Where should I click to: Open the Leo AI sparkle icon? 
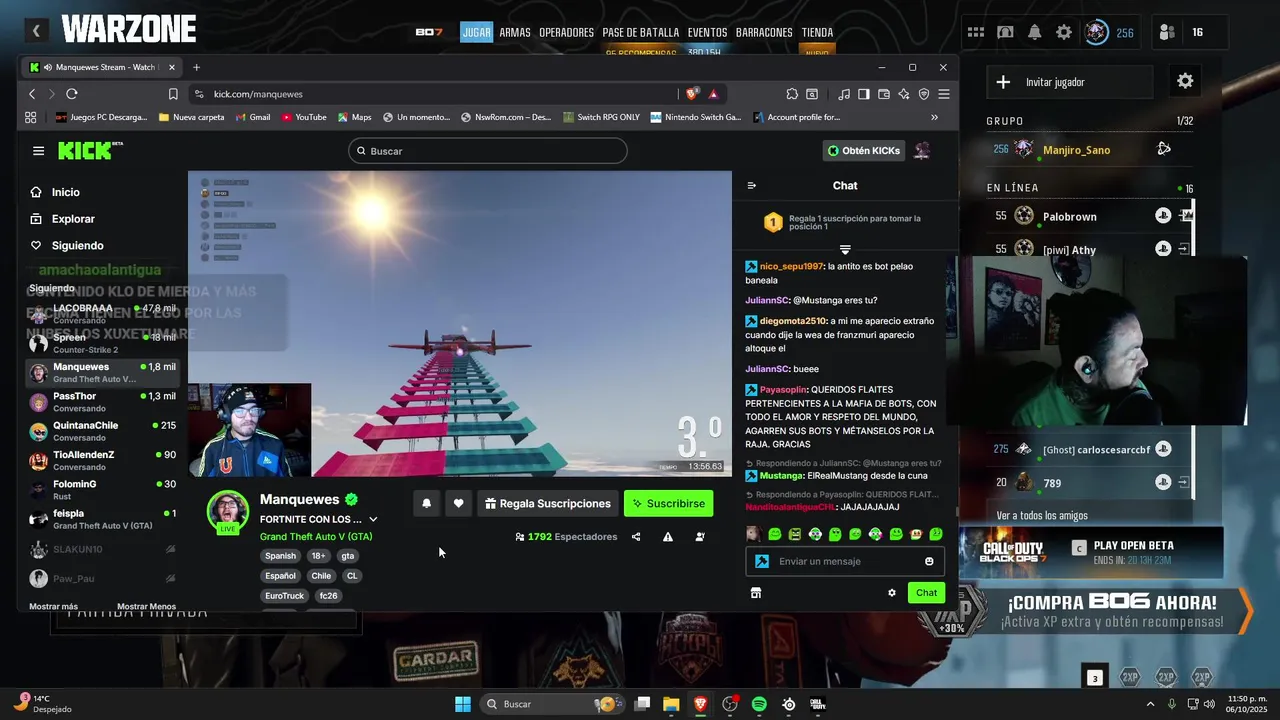[904, 94]
